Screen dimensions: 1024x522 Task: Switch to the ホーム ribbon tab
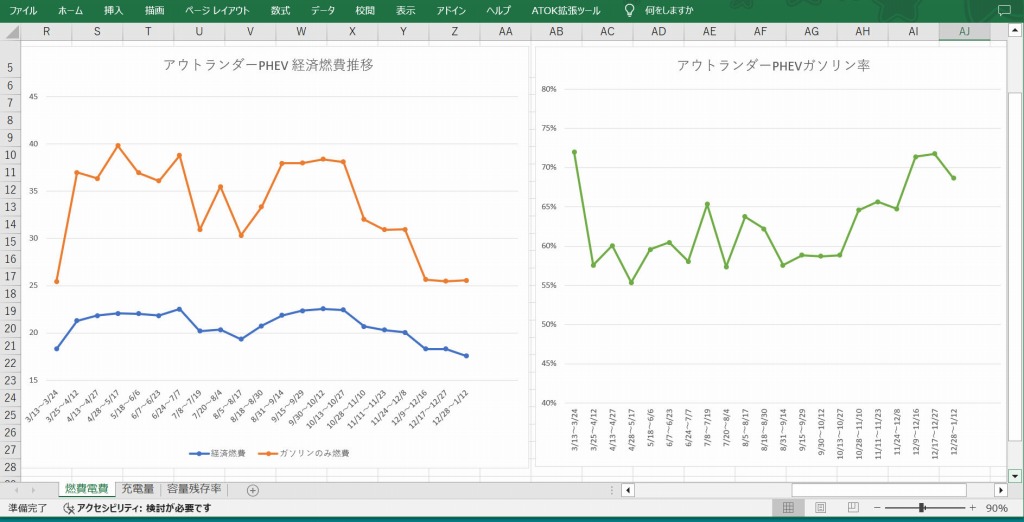click(x=71, y=10)
